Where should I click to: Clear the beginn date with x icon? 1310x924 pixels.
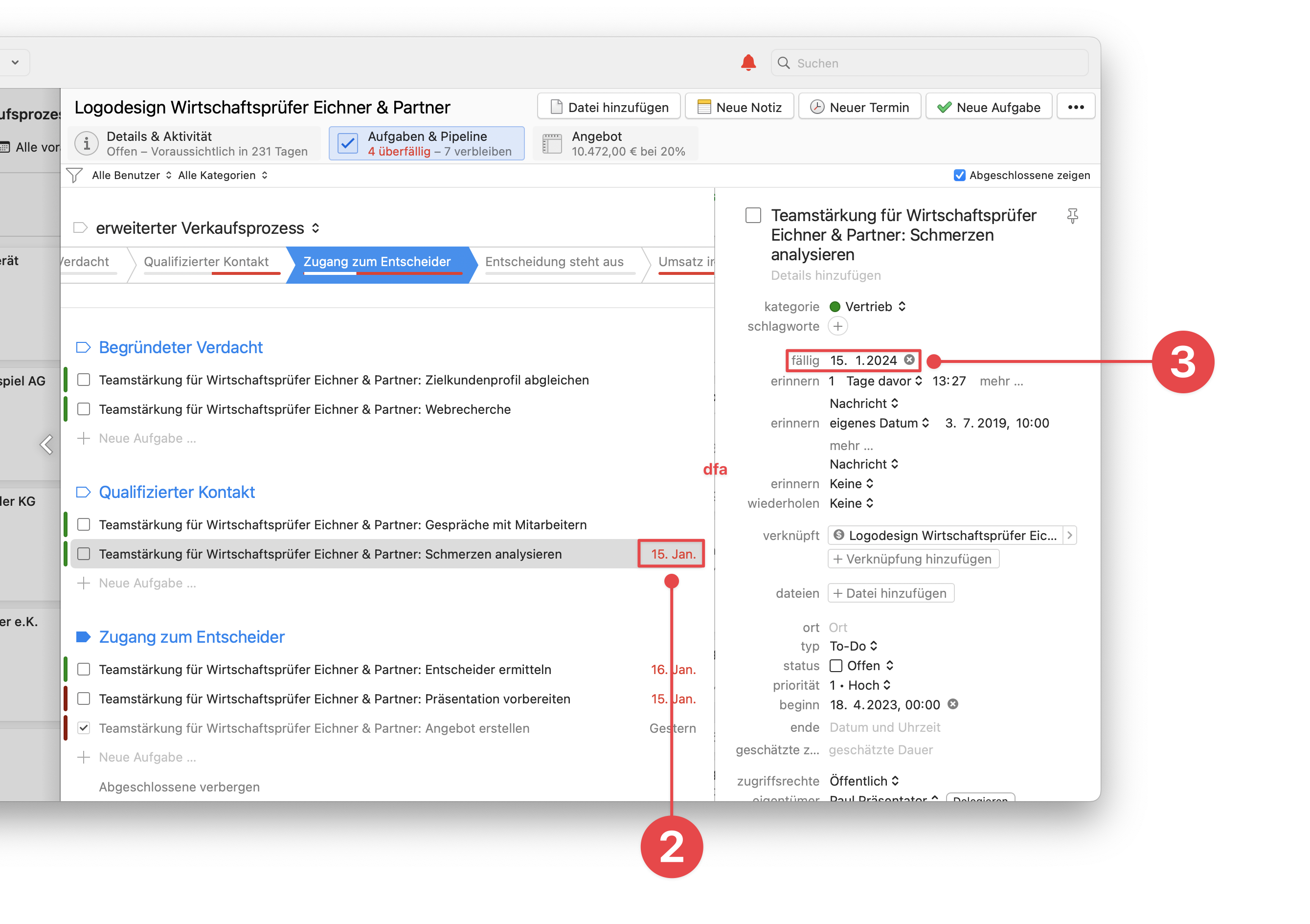coord(952,704)
